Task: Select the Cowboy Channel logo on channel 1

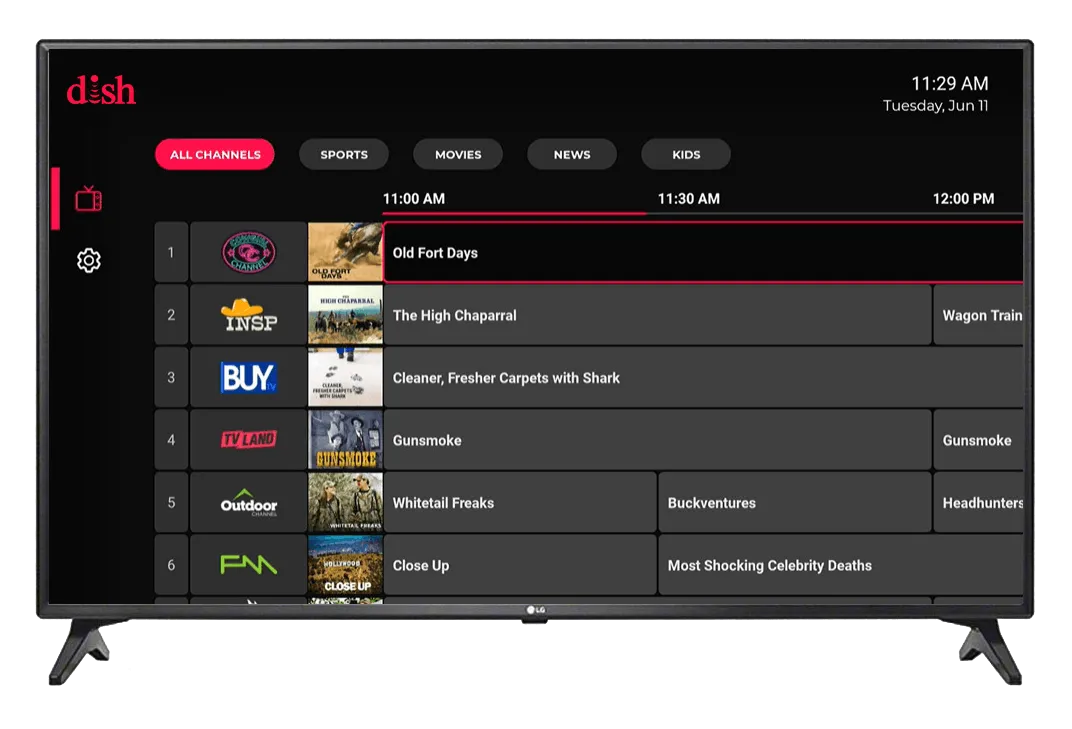Action: tap(249, 252)
